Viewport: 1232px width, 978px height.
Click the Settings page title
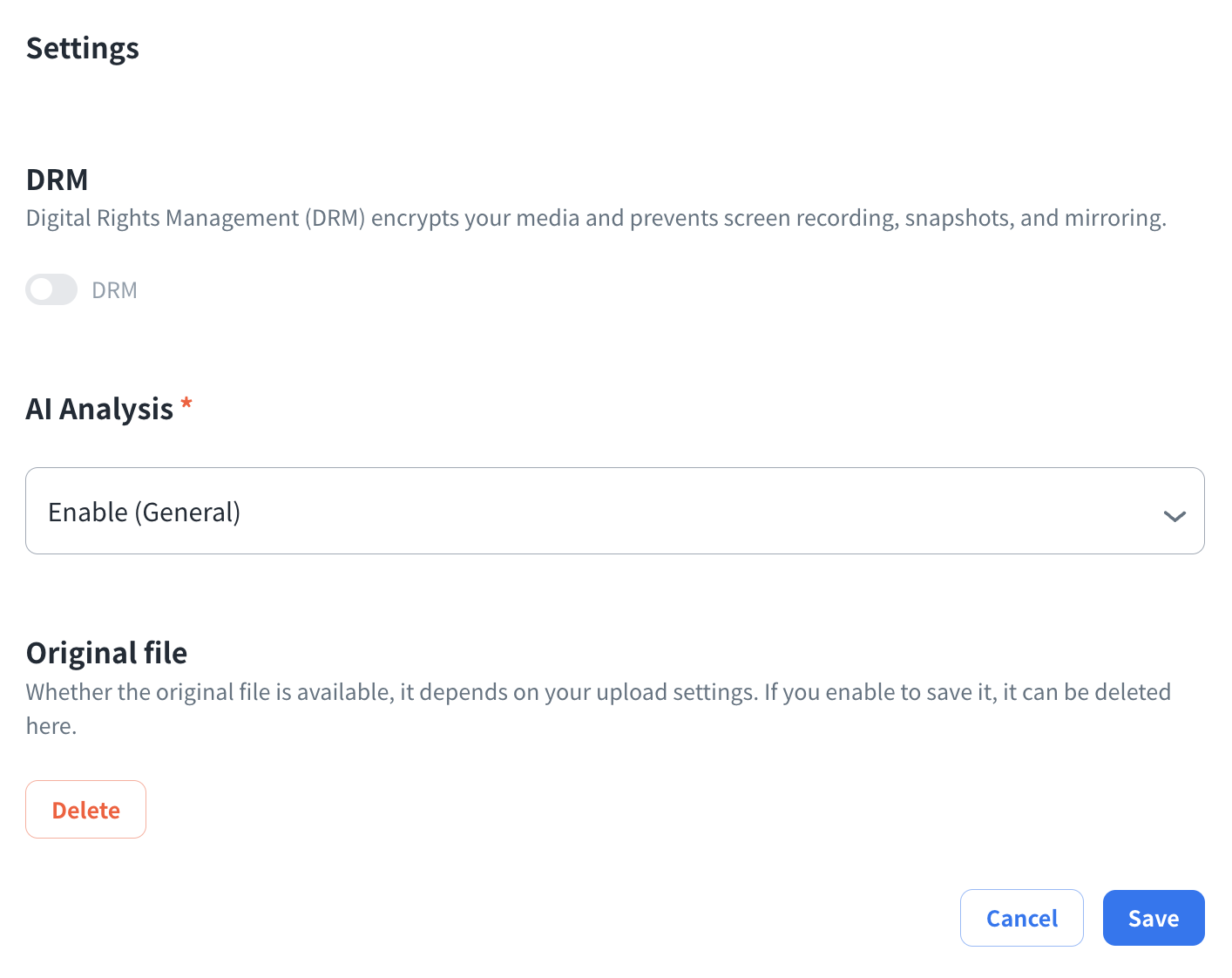[x=83, y=49]
